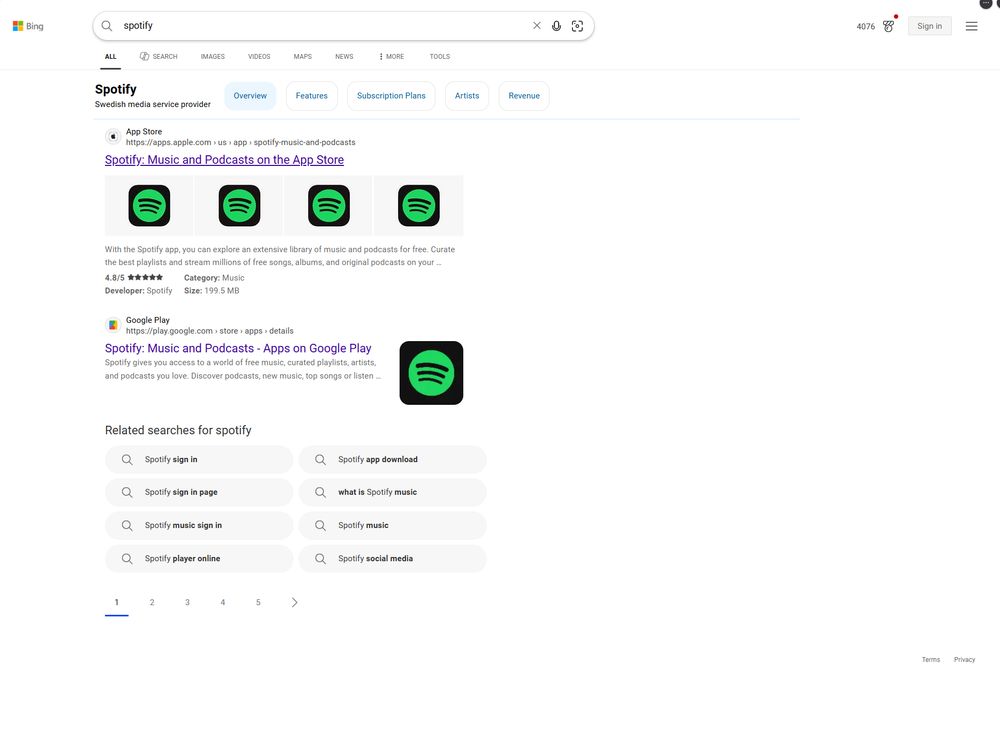Click the Bing logo
Image resolution: width=1000 pixels, height=732 pixels.
click(27, 25)
